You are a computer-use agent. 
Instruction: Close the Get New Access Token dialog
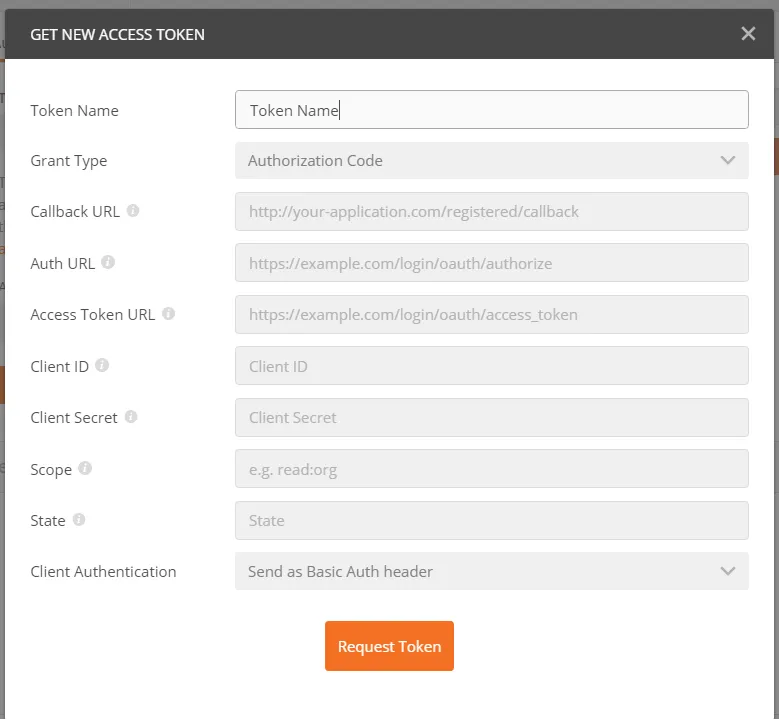pos(748,34)
